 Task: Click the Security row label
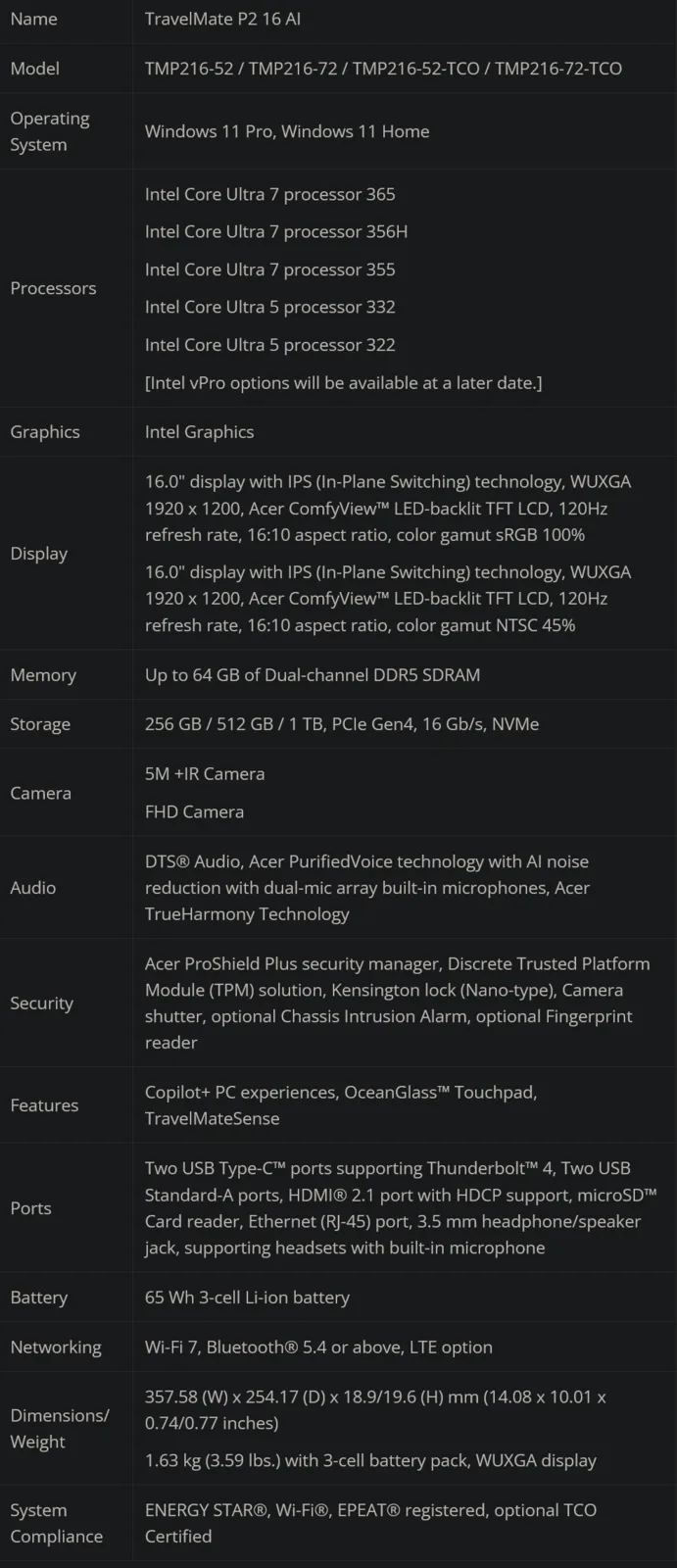coord(42,1004)
